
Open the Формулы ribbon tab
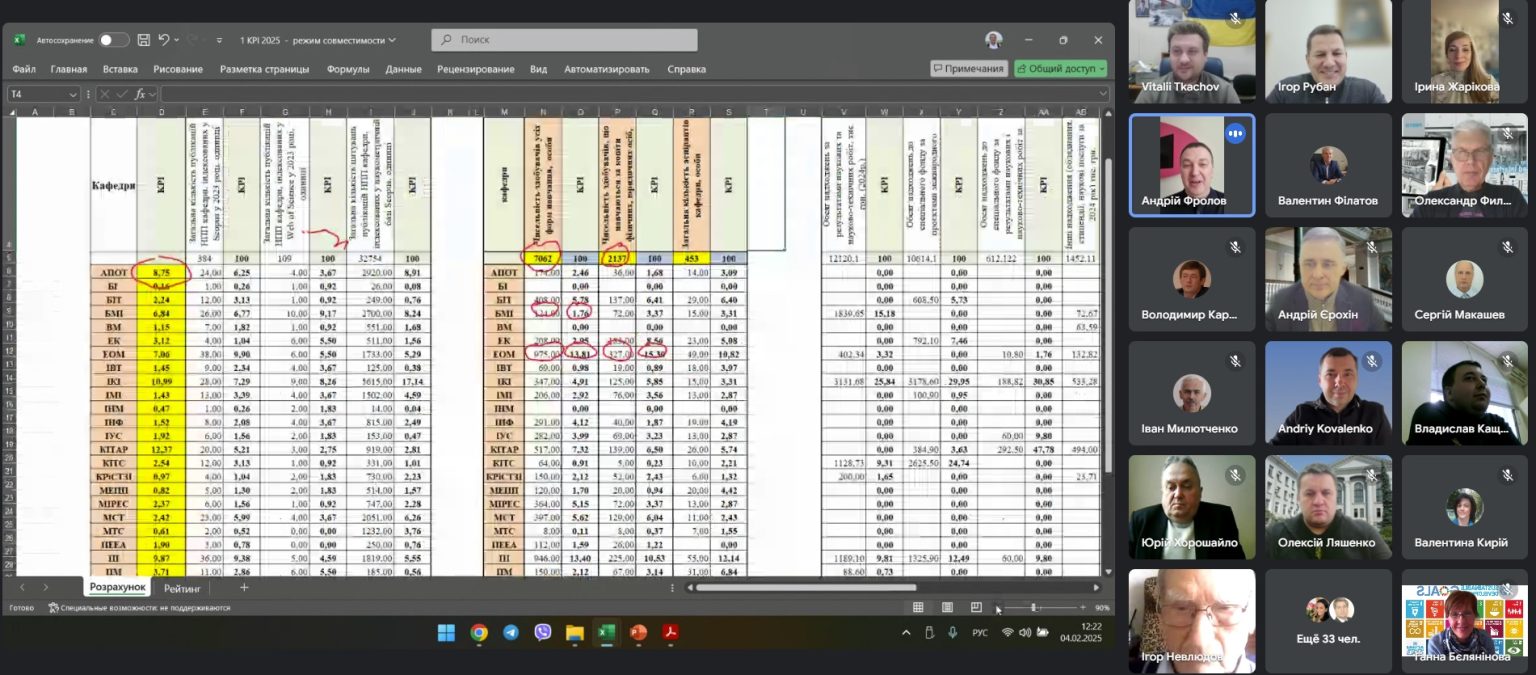click(x=348, y=69)
